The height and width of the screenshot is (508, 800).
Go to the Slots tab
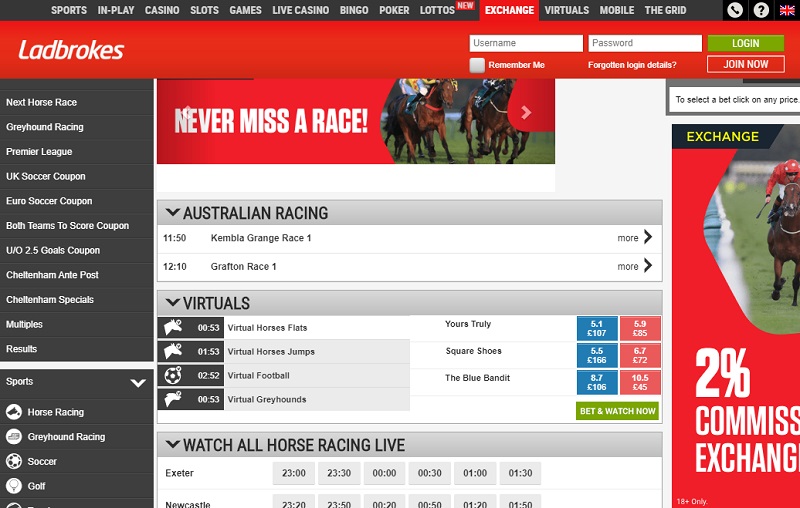[204, 10]
